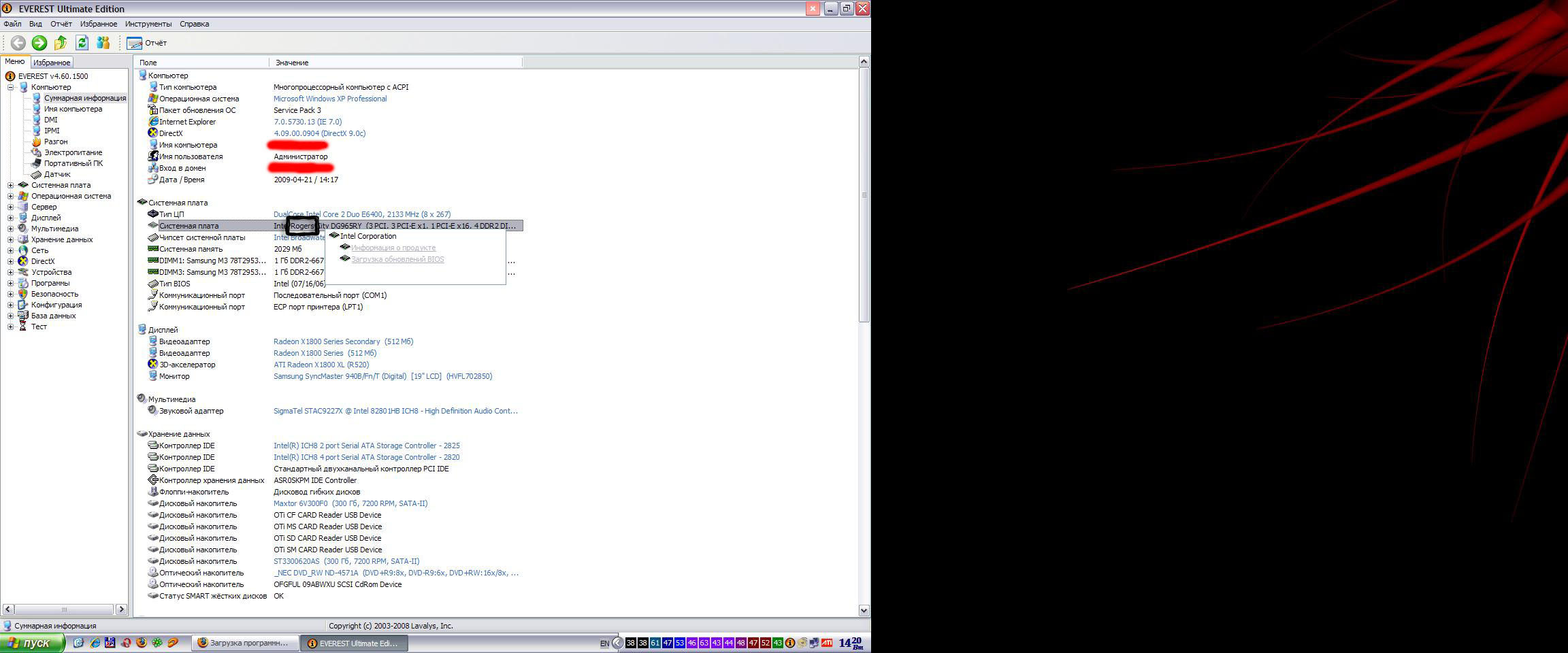
Task: Click the Back arrow toolbar icon
Action: (x=18, y=43)
